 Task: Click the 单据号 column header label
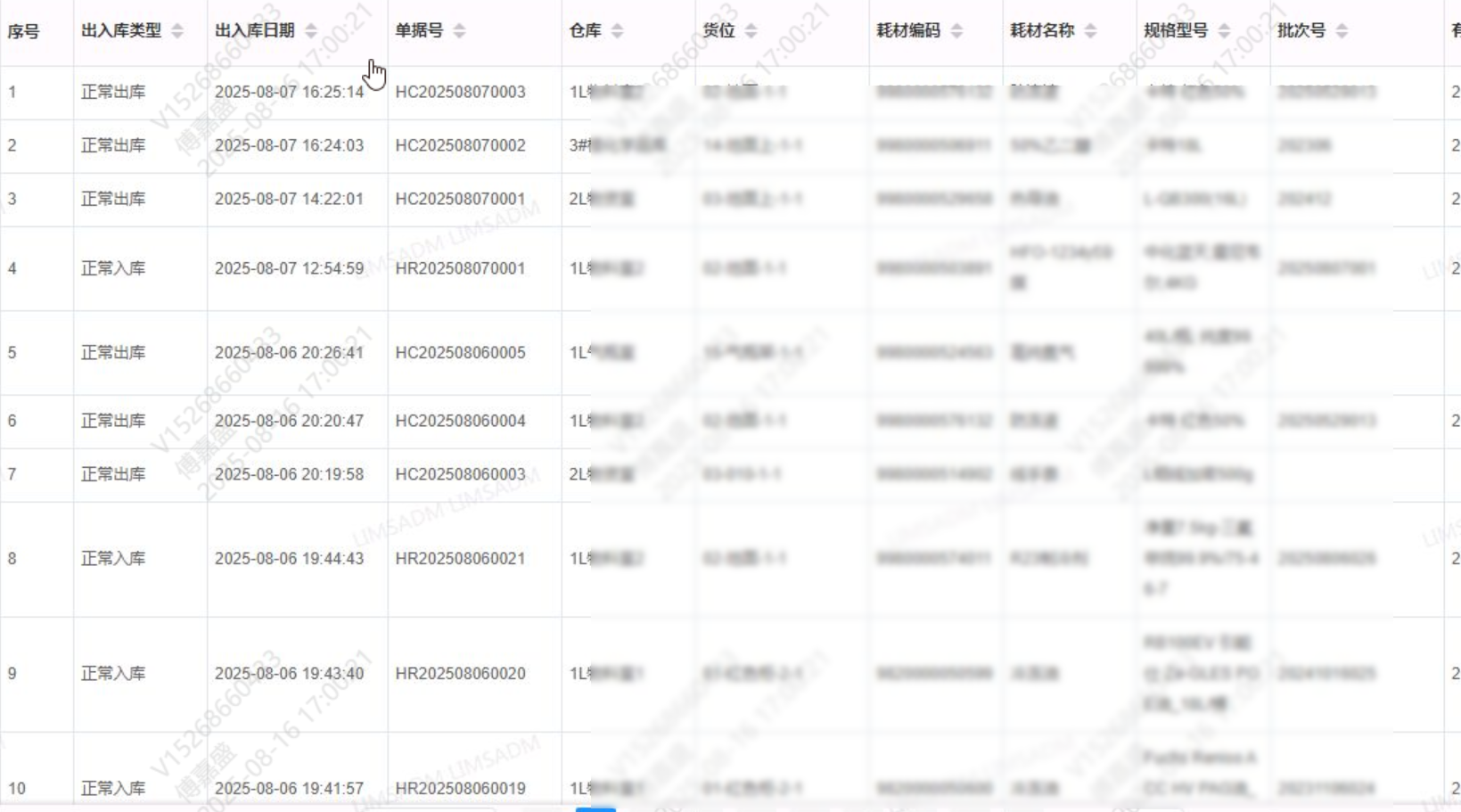(x=419, y=30)
